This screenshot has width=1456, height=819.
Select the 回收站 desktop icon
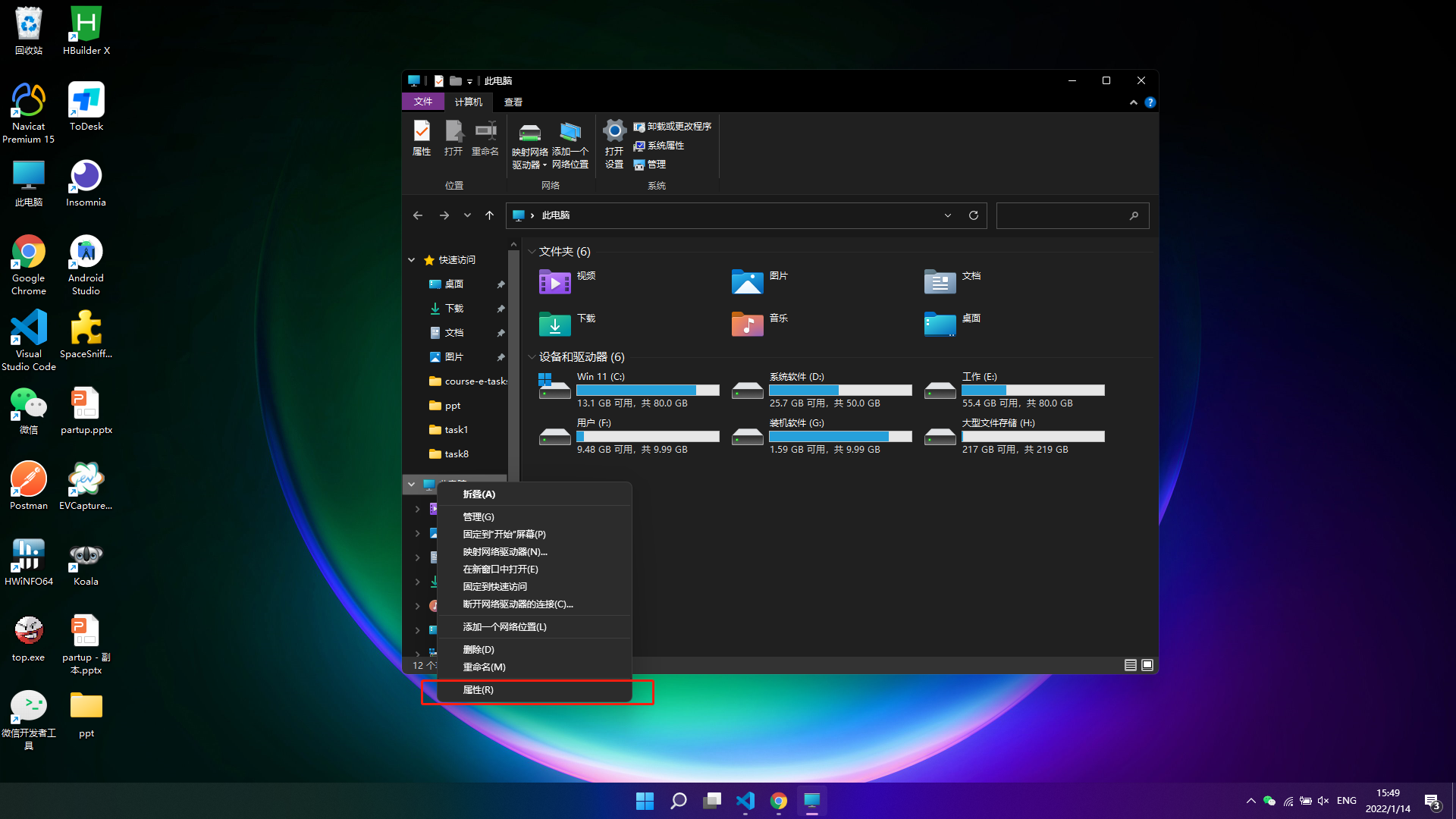[x=29, y=31]
